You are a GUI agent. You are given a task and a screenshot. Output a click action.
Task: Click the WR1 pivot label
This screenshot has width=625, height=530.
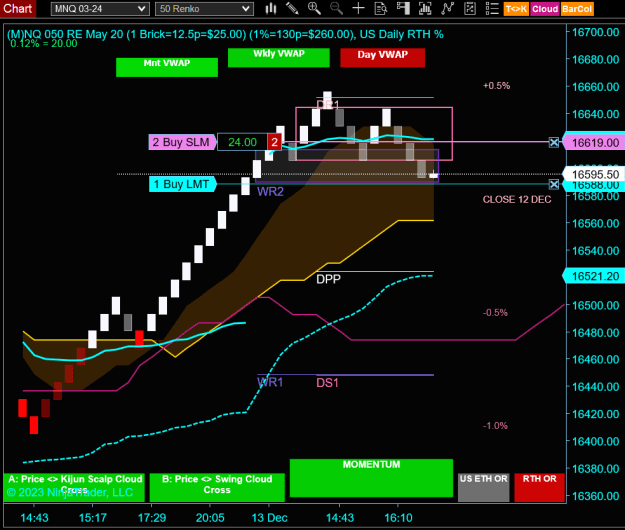270,382
